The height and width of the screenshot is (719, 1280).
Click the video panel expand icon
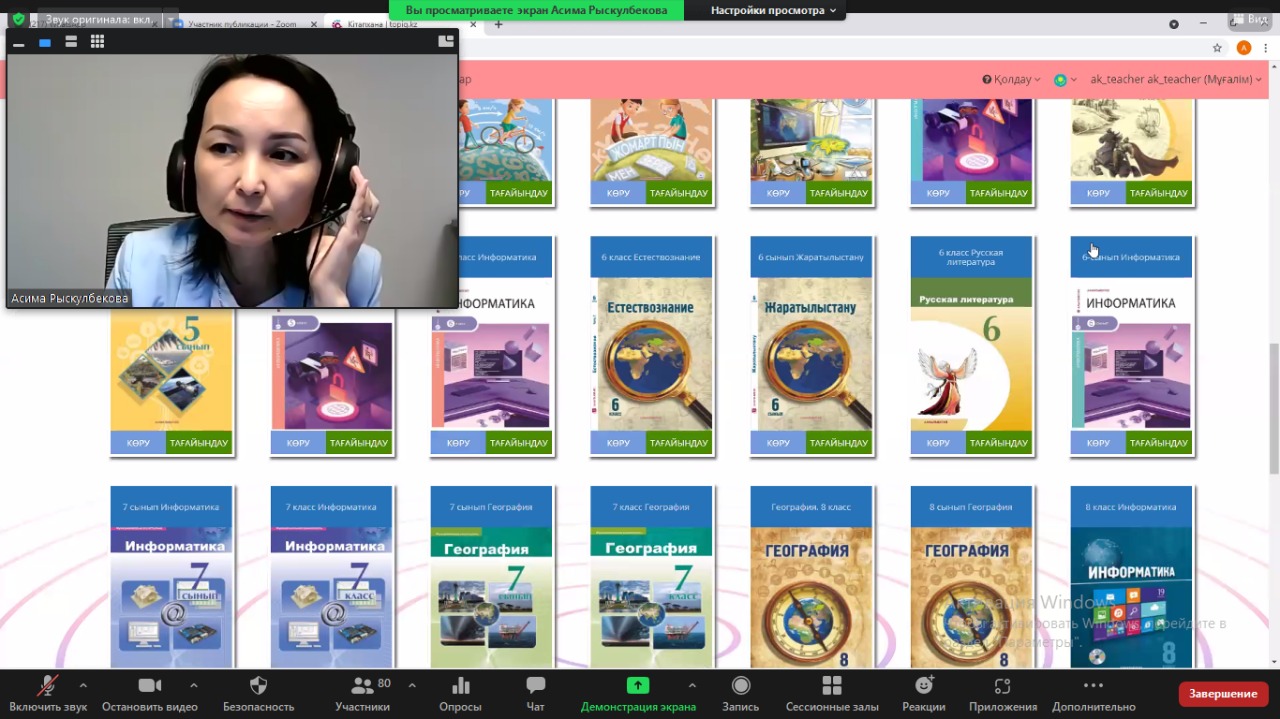coord(446,41)
